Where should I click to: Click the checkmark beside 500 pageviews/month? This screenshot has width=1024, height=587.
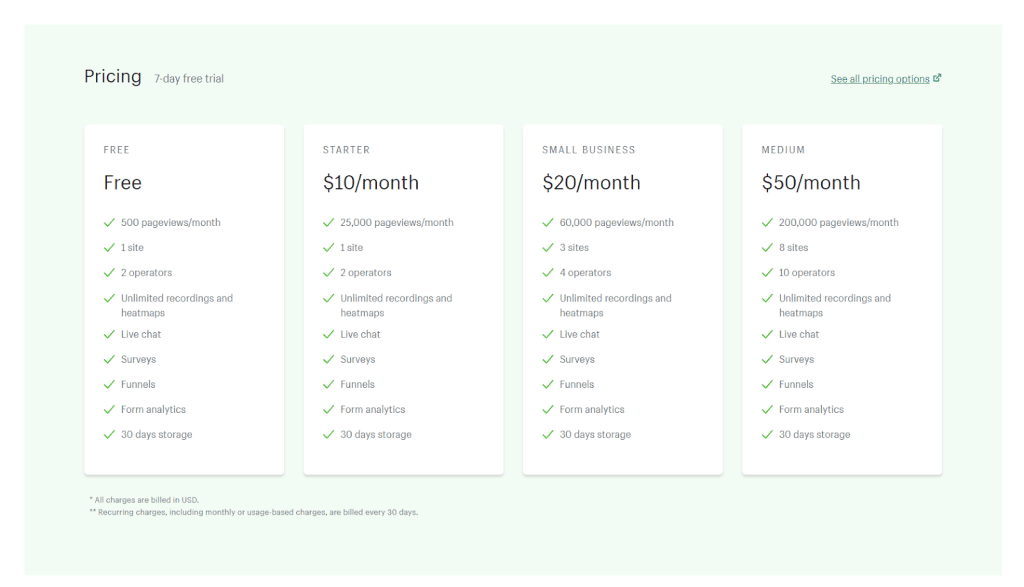(109, 223)
